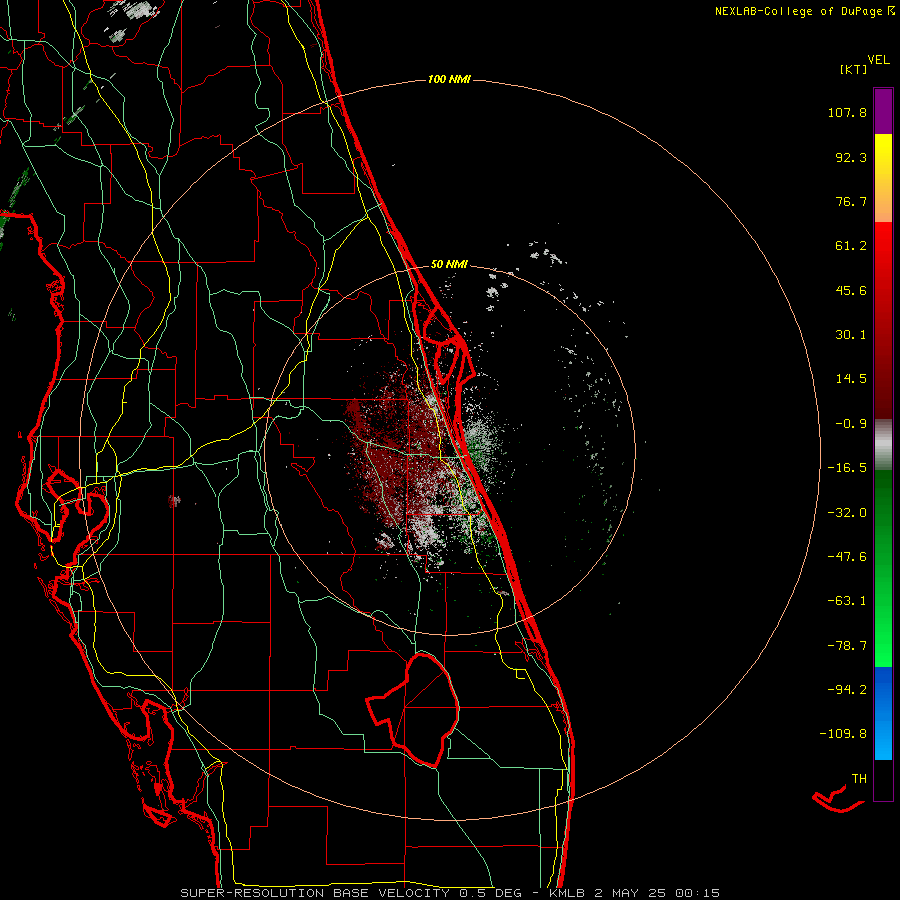Select the -32.0 legend value
The height and width of the screenshot is (900, 900).
[847, 513]
